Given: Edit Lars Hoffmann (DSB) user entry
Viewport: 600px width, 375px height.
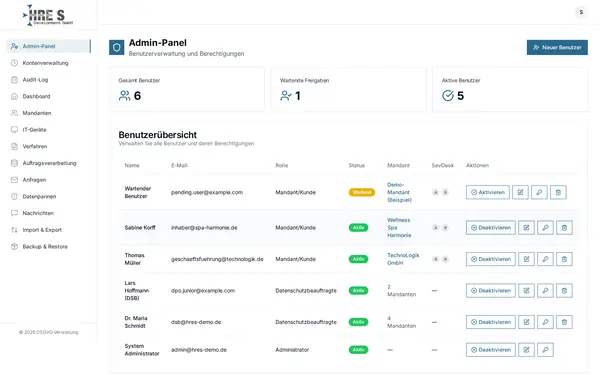Looking at the screenshot, I should coord(527,291).
